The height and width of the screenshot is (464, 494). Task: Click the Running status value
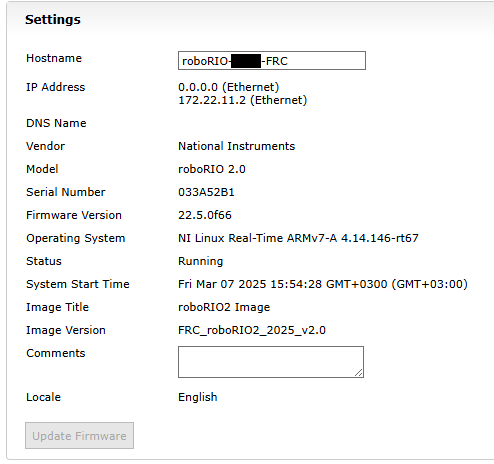click(201, 261)
